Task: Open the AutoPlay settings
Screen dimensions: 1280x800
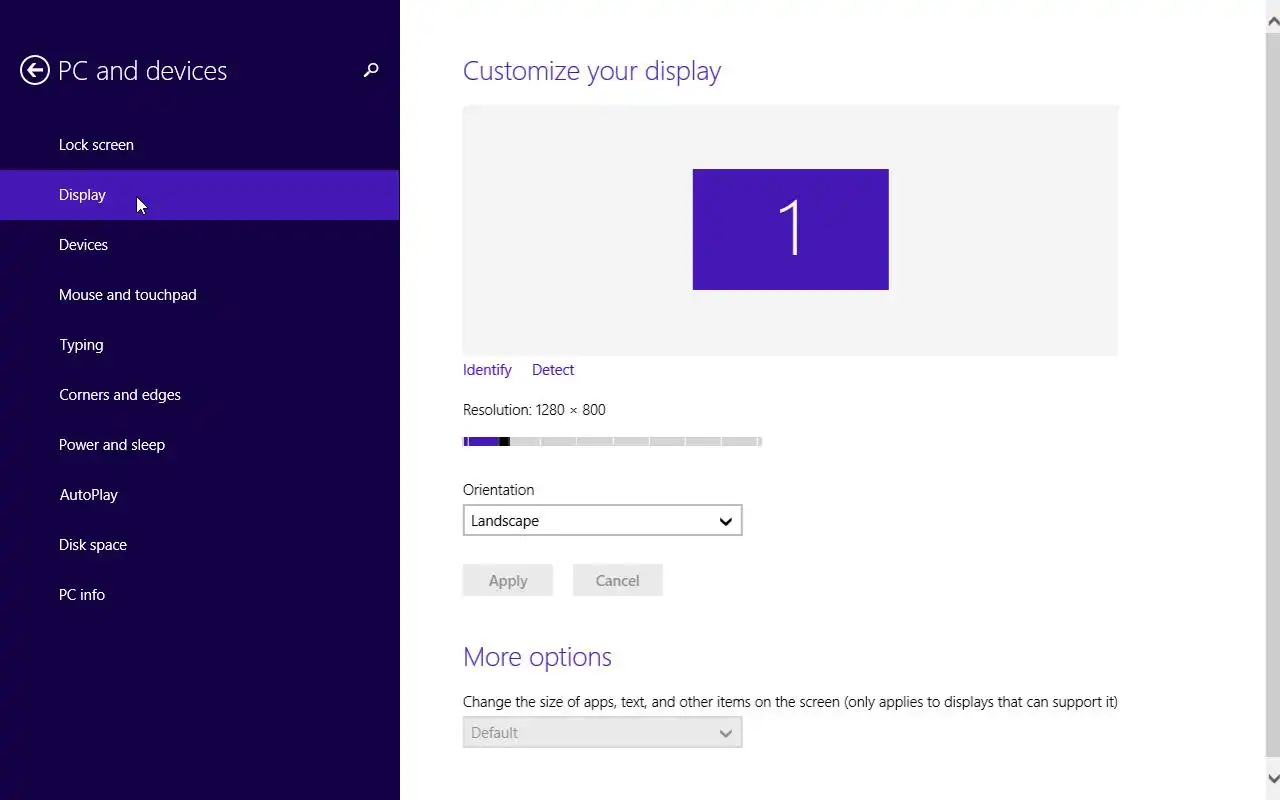Action: (x=200, y=495)
